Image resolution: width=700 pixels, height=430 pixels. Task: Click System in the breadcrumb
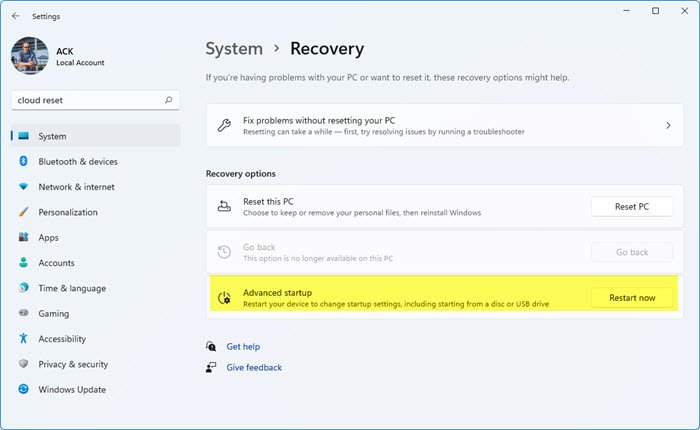234,49
